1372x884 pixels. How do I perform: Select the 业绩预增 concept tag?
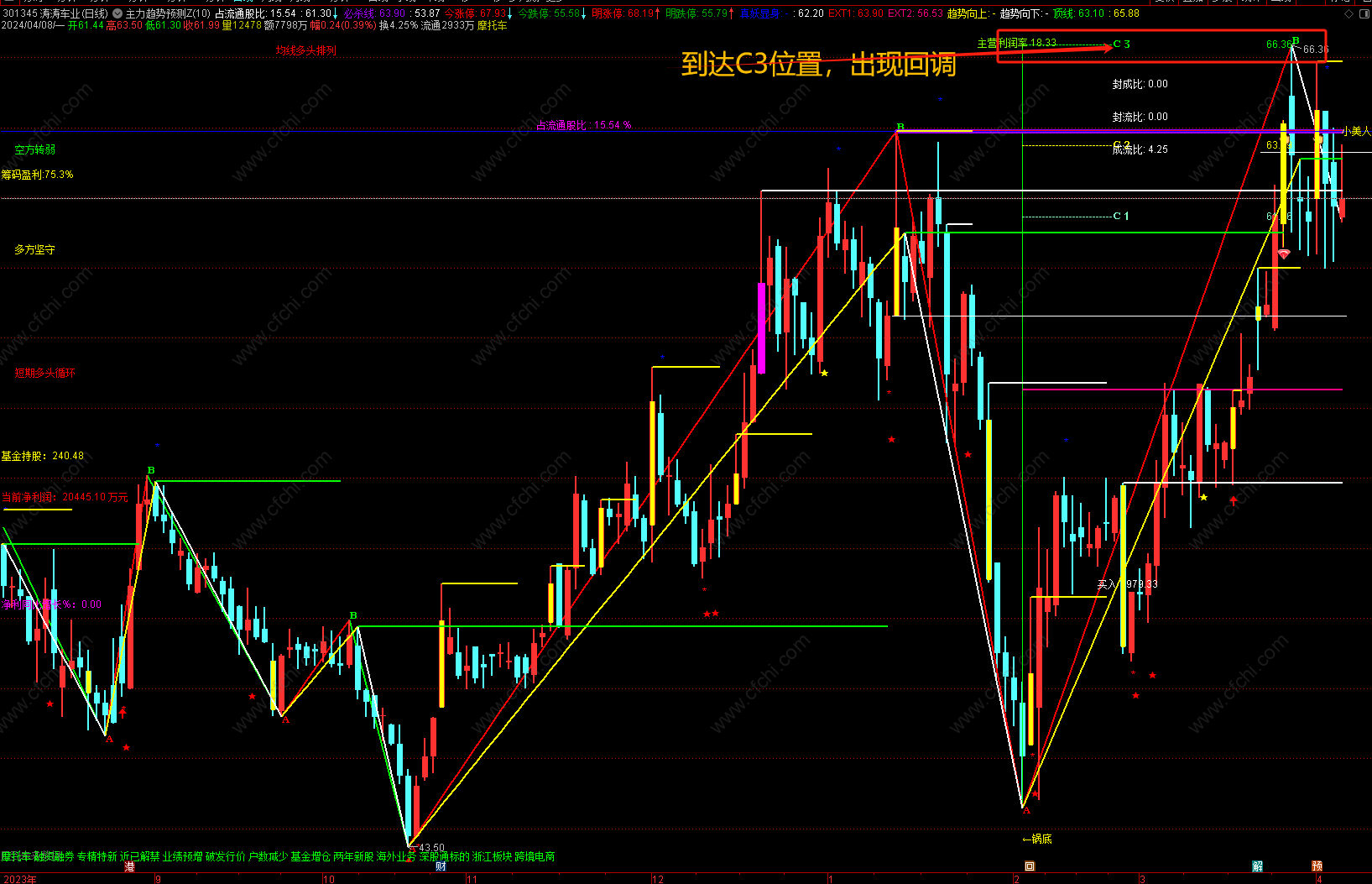point(182,856)
